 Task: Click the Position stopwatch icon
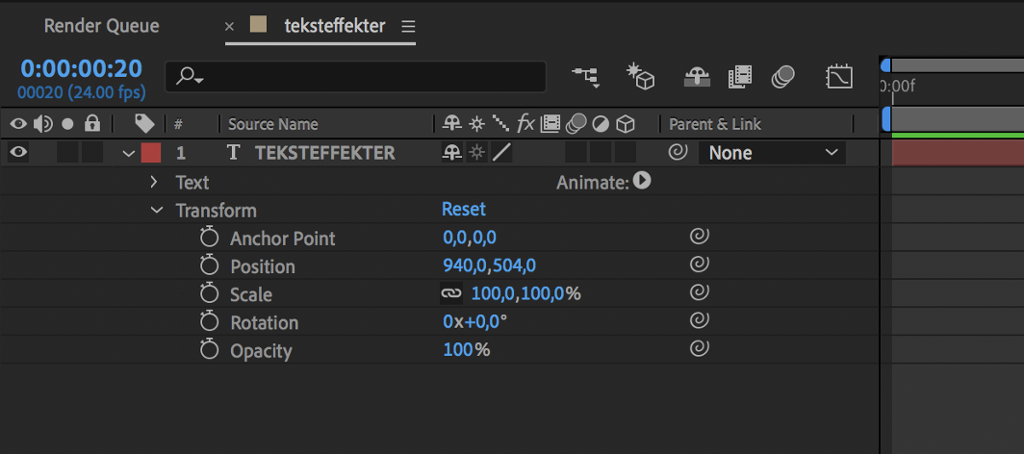(209, 266)
